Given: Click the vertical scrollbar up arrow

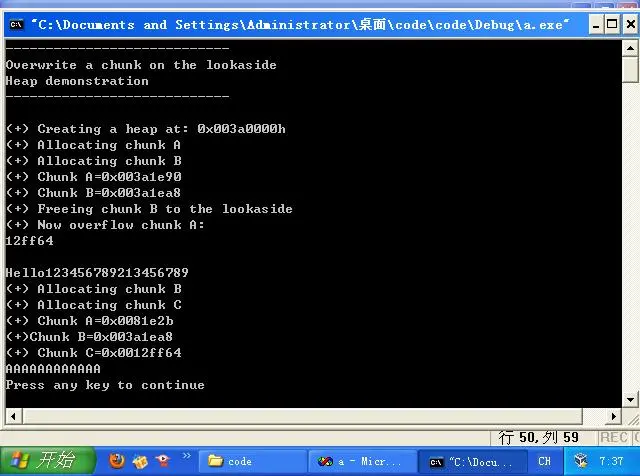Looking at the screenshot, I should [631, 49].
